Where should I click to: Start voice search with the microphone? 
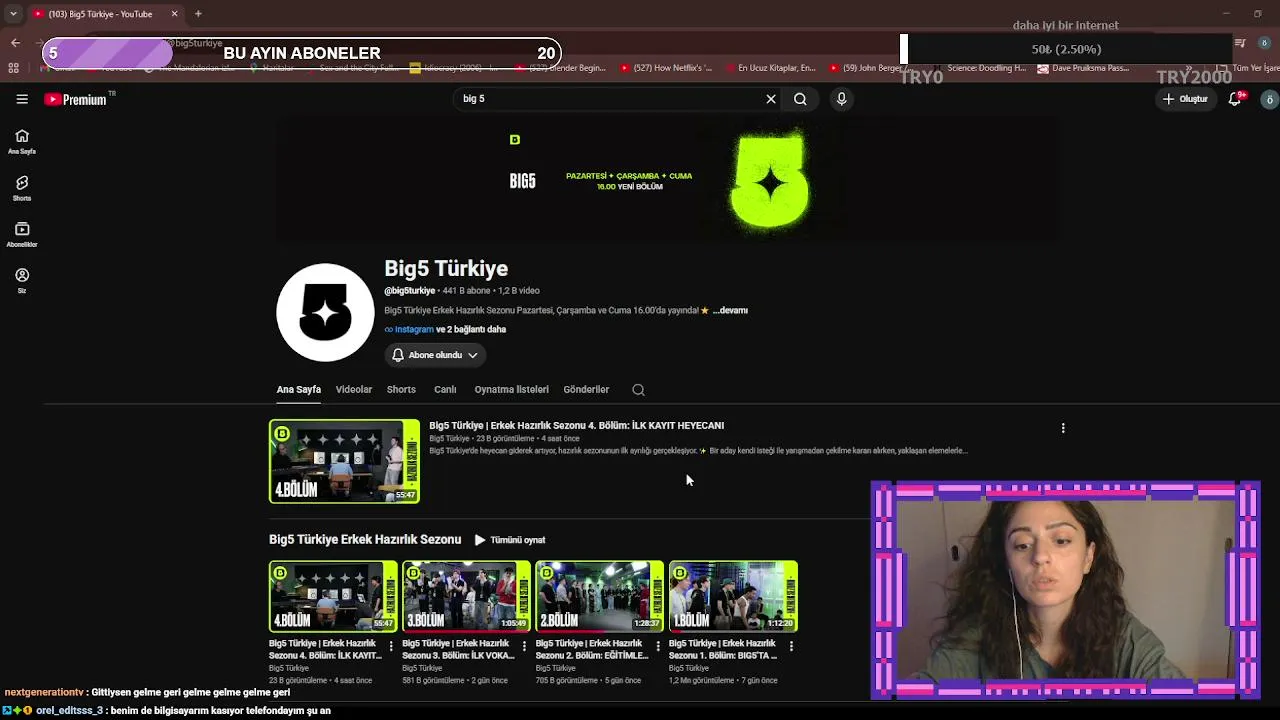(x=841, y=99)
